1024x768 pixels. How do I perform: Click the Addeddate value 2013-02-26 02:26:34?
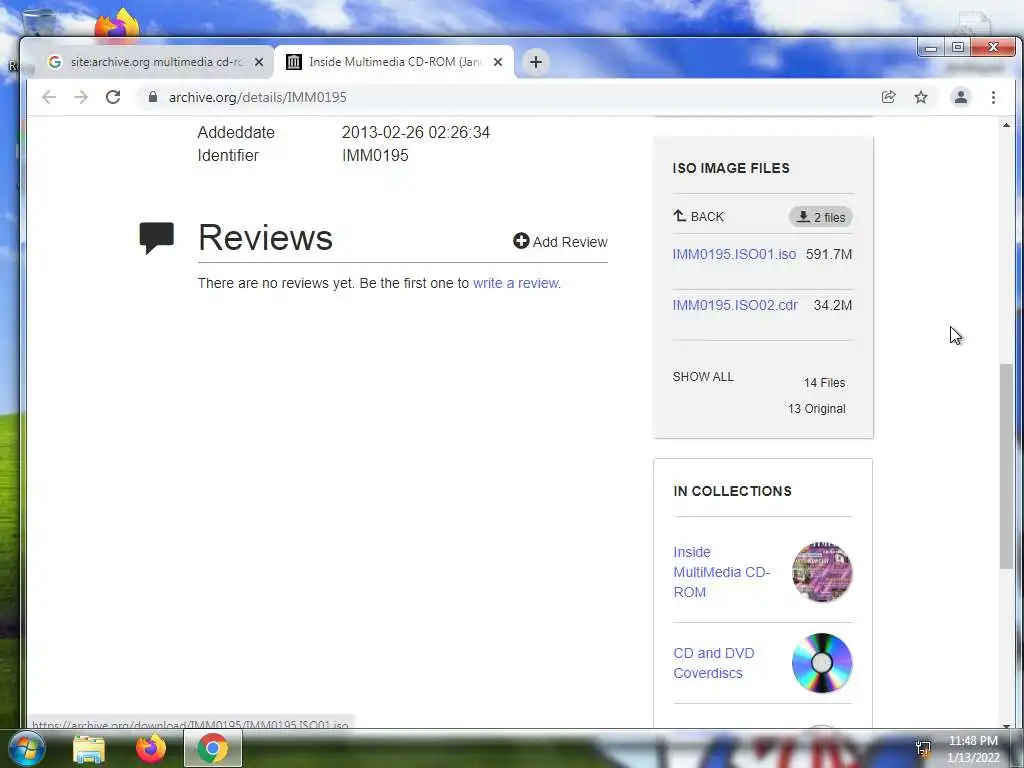pos(415,133)
